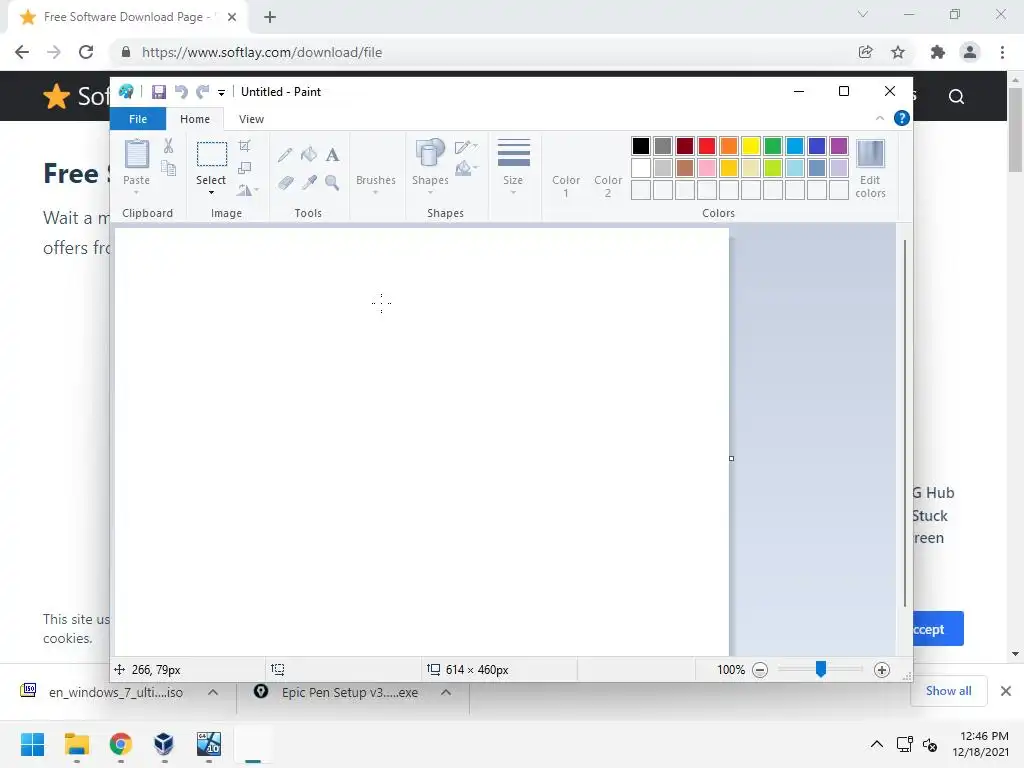Viewport: 1024px width, 768px height.
Task: Pick the red color swatch
Action: tap(707, 146)
